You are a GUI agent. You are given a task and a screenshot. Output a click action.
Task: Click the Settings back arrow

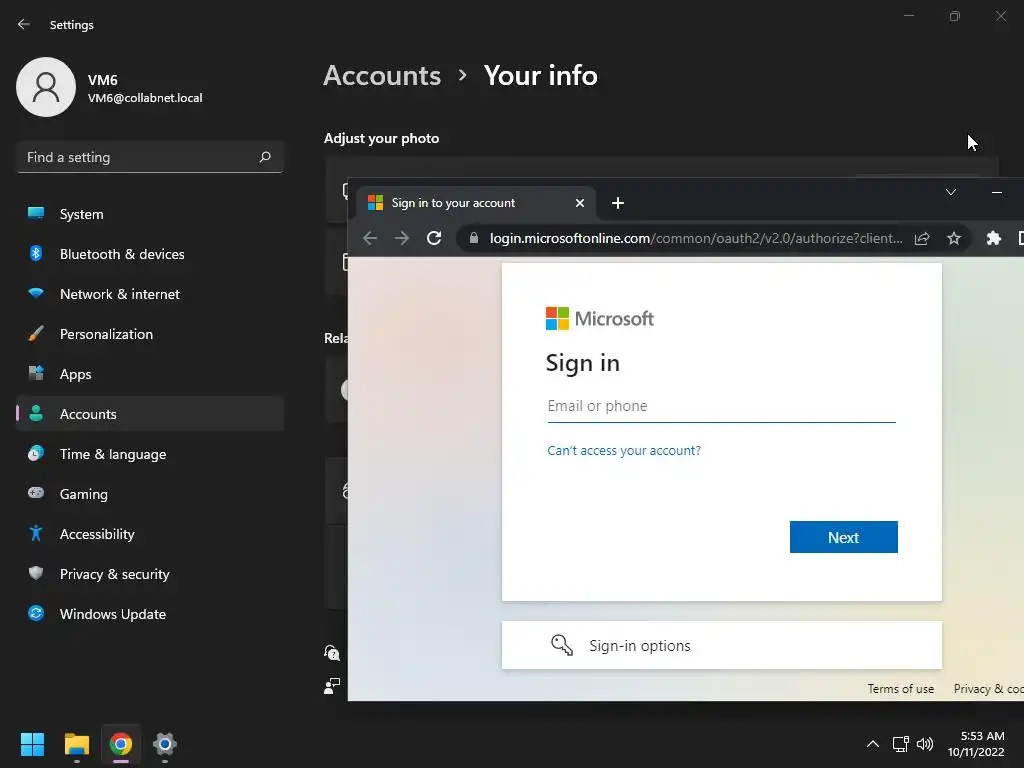pos(24,24)
